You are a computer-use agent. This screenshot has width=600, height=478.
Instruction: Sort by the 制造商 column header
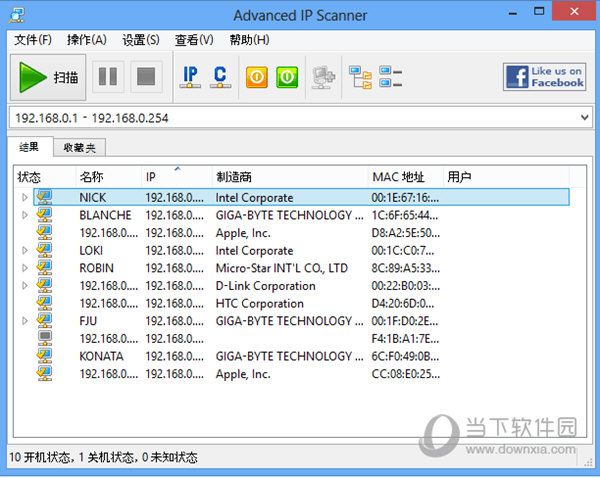click(x=290, y=177)
